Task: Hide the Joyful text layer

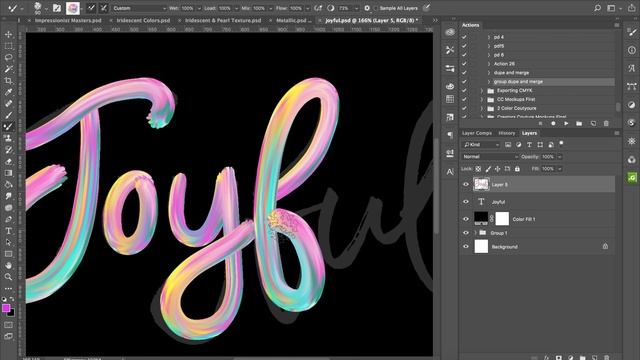Action: tap(466, 202)
